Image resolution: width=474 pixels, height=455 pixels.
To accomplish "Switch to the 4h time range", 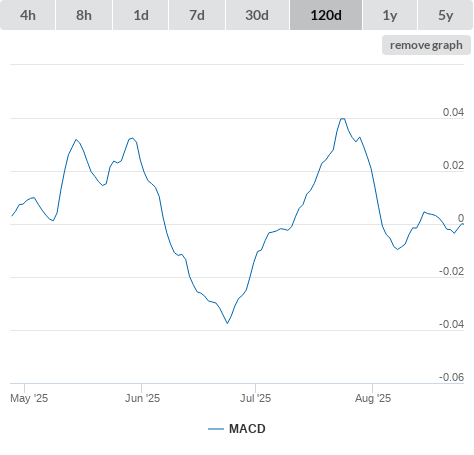I will (x=28, y=15).
